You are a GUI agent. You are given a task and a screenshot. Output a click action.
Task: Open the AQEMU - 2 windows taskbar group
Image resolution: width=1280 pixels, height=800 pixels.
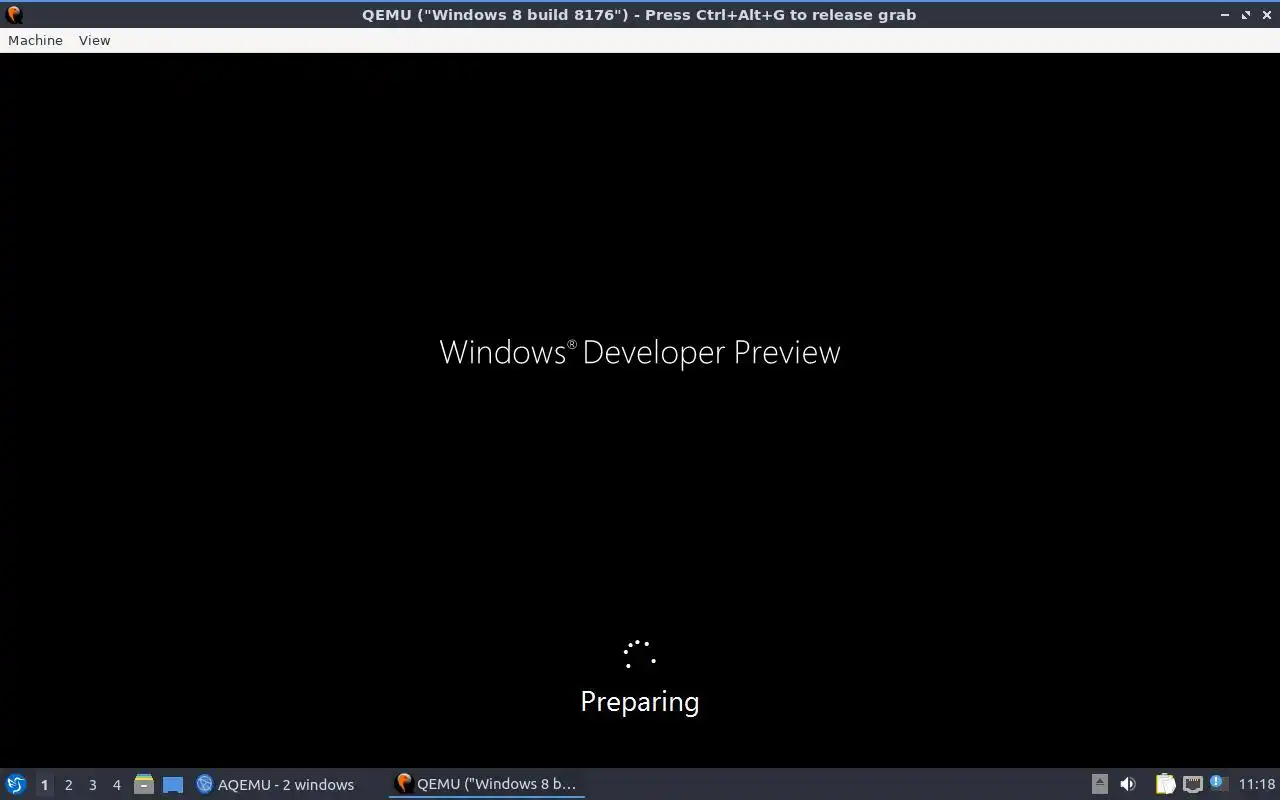click(276, 784)
